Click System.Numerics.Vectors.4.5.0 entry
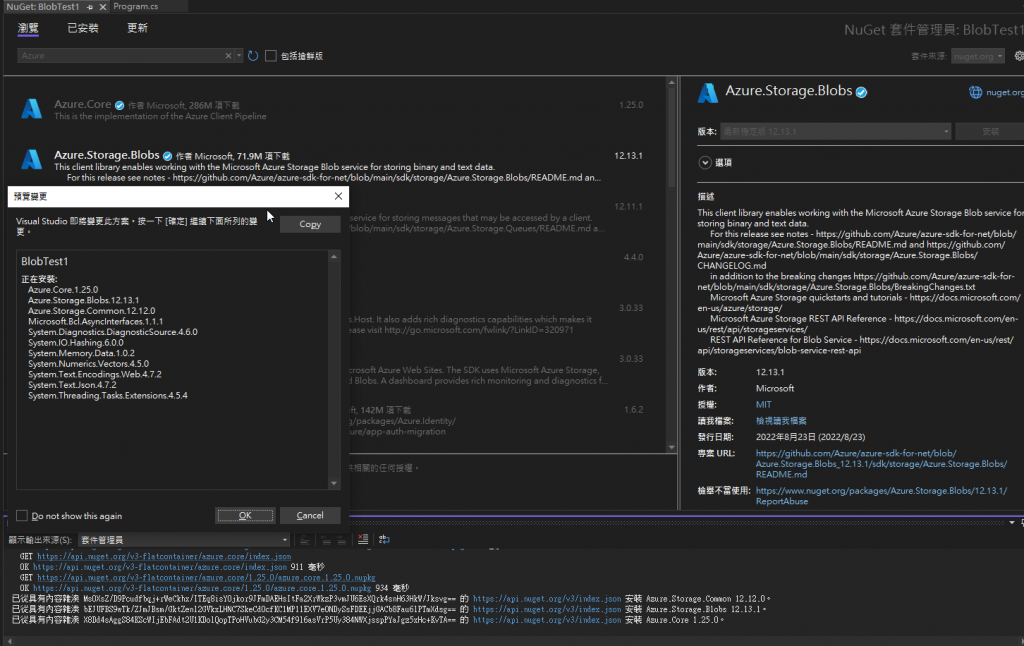Image resolution: width=1024 pixels, height=646 pixels. tap(88, 364)
